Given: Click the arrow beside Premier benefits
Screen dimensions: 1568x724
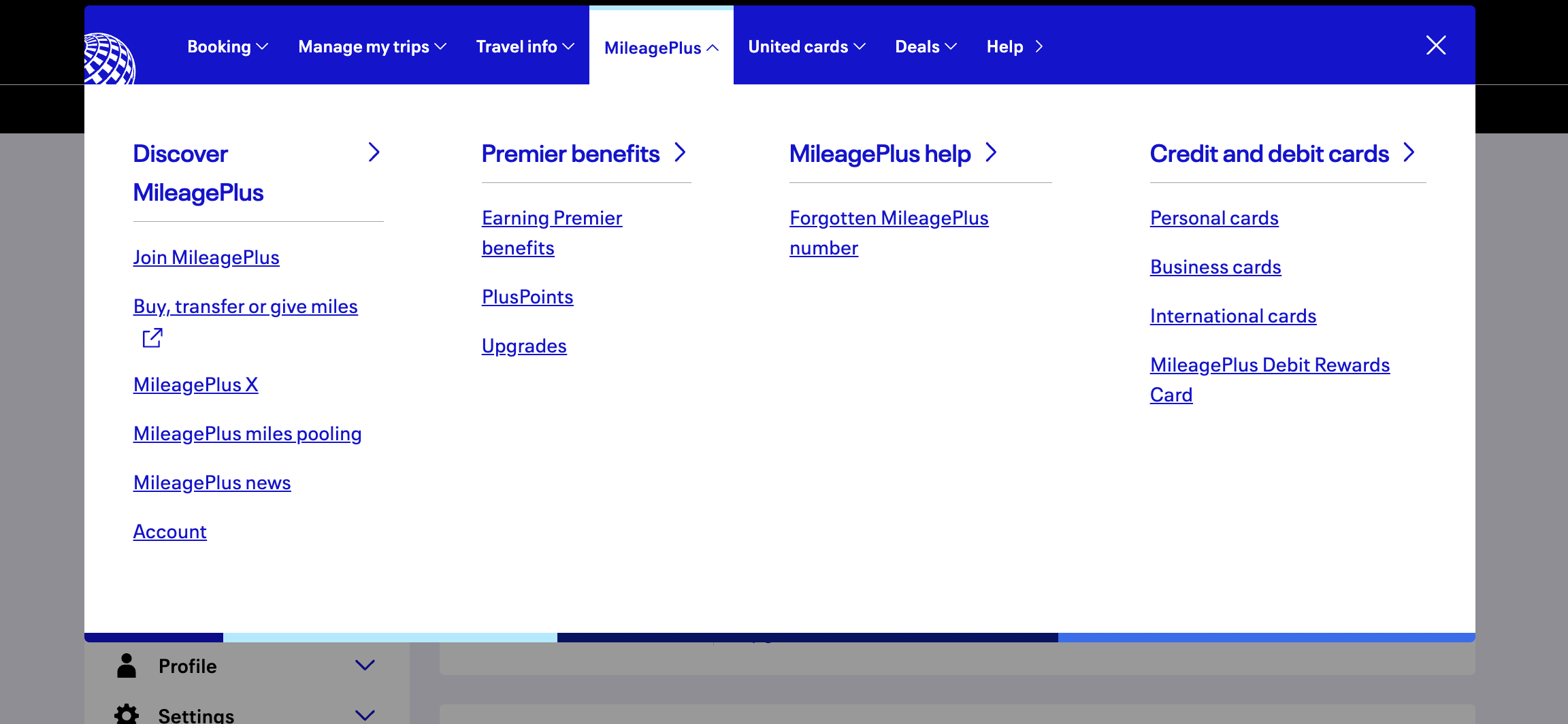Looking at the screenshot, I should [x=680, y=152].
